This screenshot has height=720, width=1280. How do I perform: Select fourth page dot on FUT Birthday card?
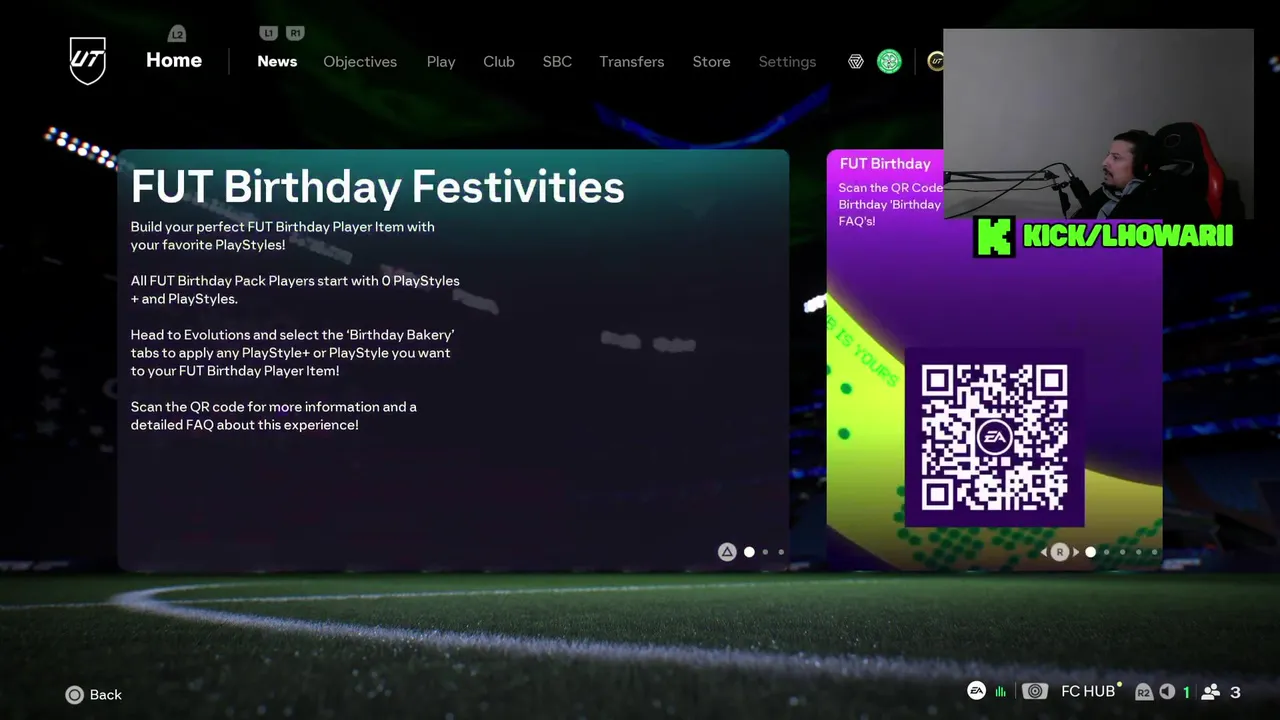pyautogui.click(x=1139, y=552)
